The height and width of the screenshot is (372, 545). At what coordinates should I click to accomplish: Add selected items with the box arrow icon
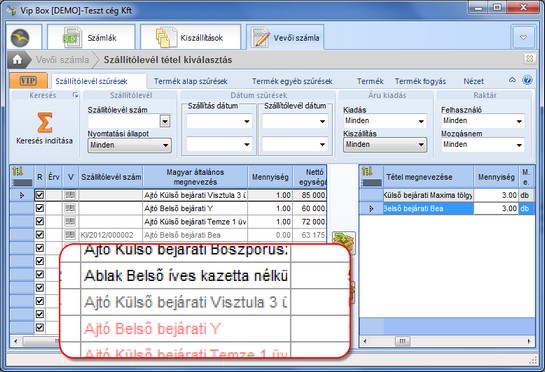click(343, 242)
